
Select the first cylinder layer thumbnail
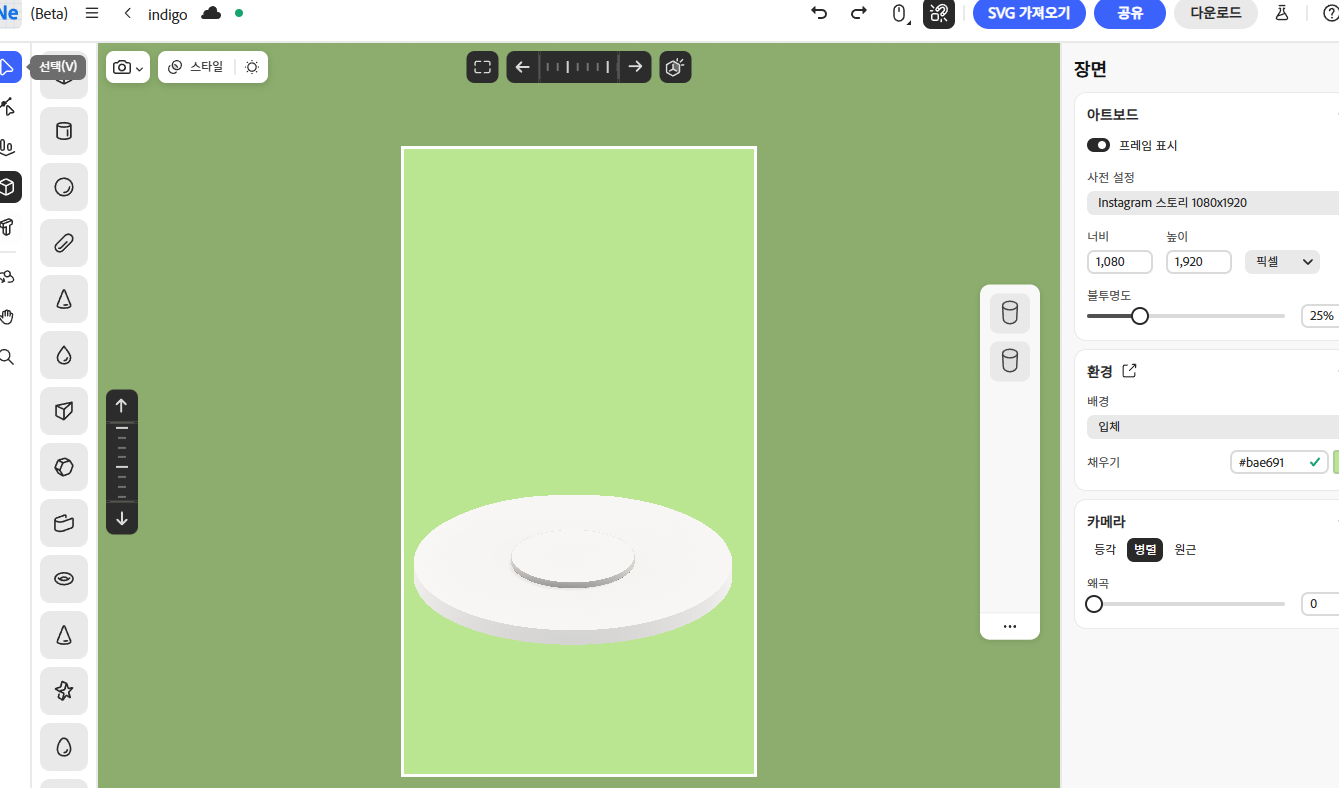1010,313
